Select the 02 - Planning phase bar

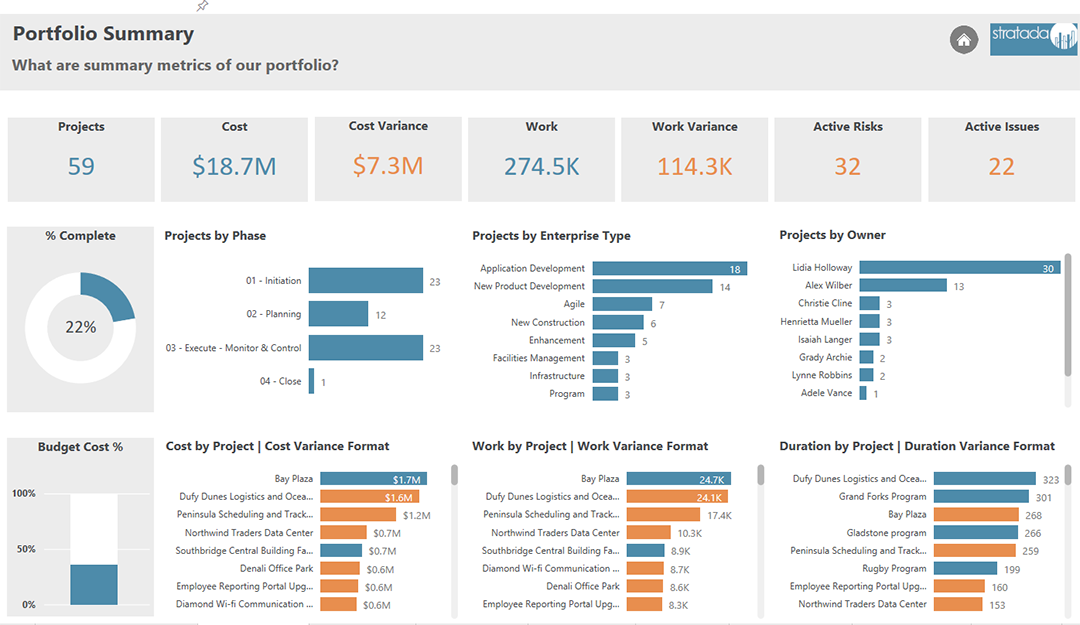(x=338, y=314)
